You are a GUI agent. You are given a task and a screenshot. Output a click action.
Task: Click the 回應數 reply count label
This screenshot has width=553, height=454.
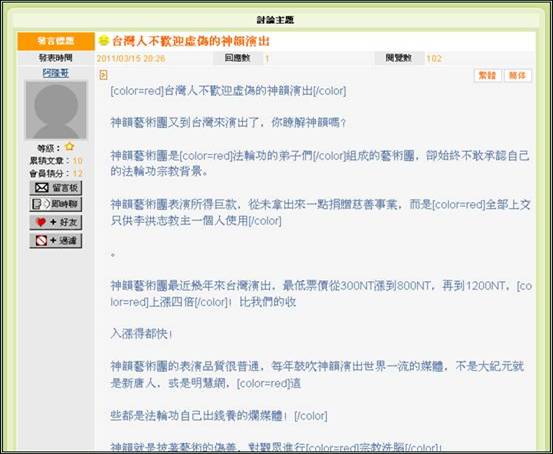pos(238,58)
